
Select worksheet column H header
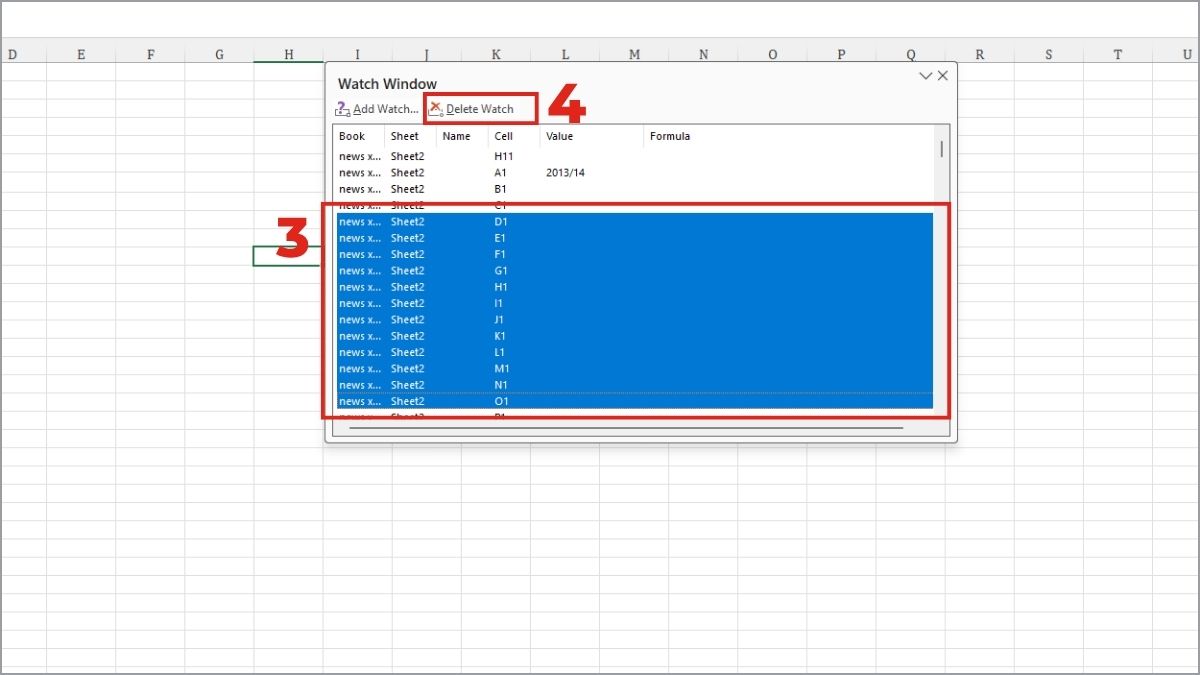[288, 55]
